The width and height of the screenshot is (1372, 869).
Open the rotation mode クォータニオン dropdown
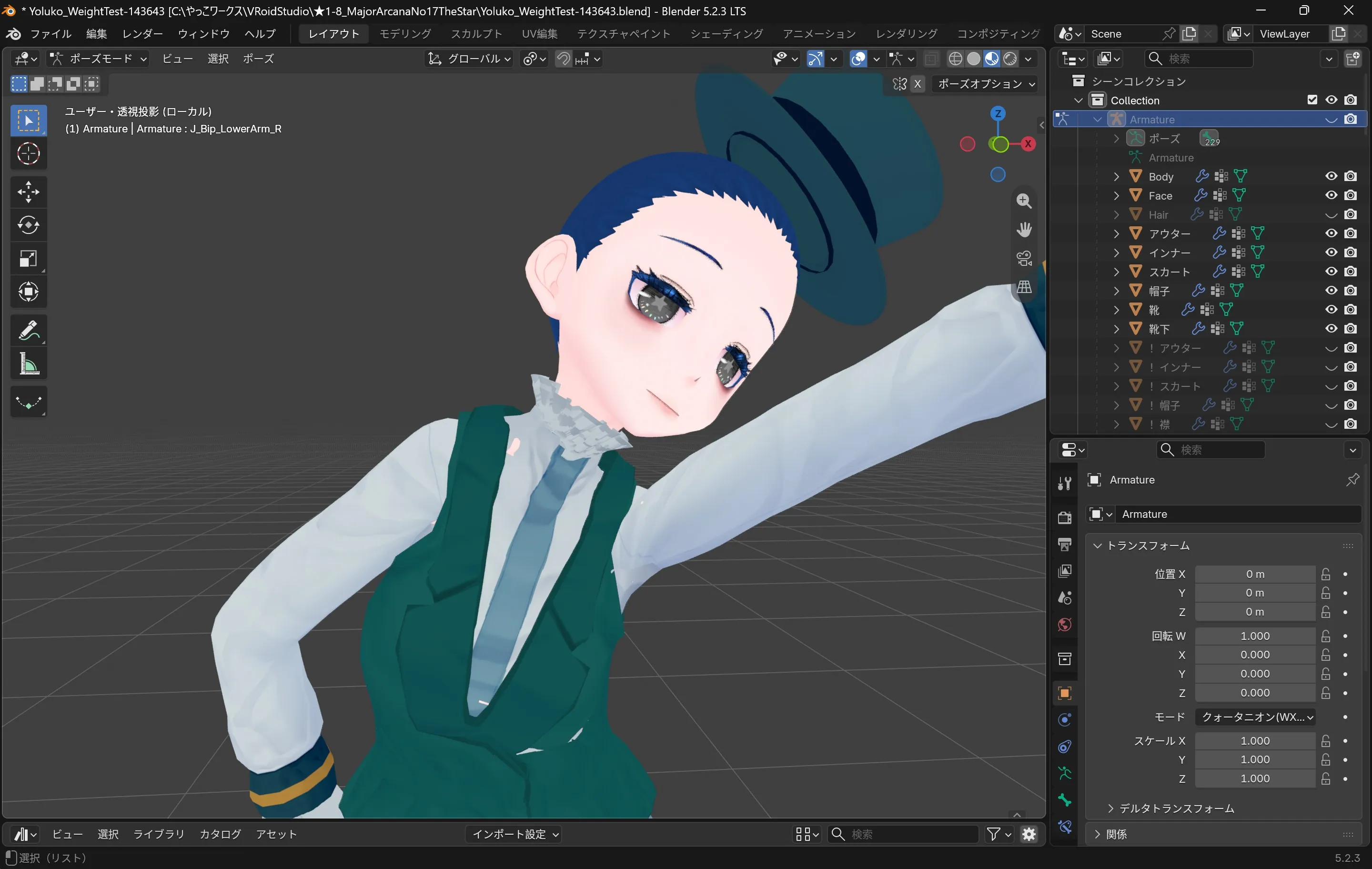(1255, 717)
